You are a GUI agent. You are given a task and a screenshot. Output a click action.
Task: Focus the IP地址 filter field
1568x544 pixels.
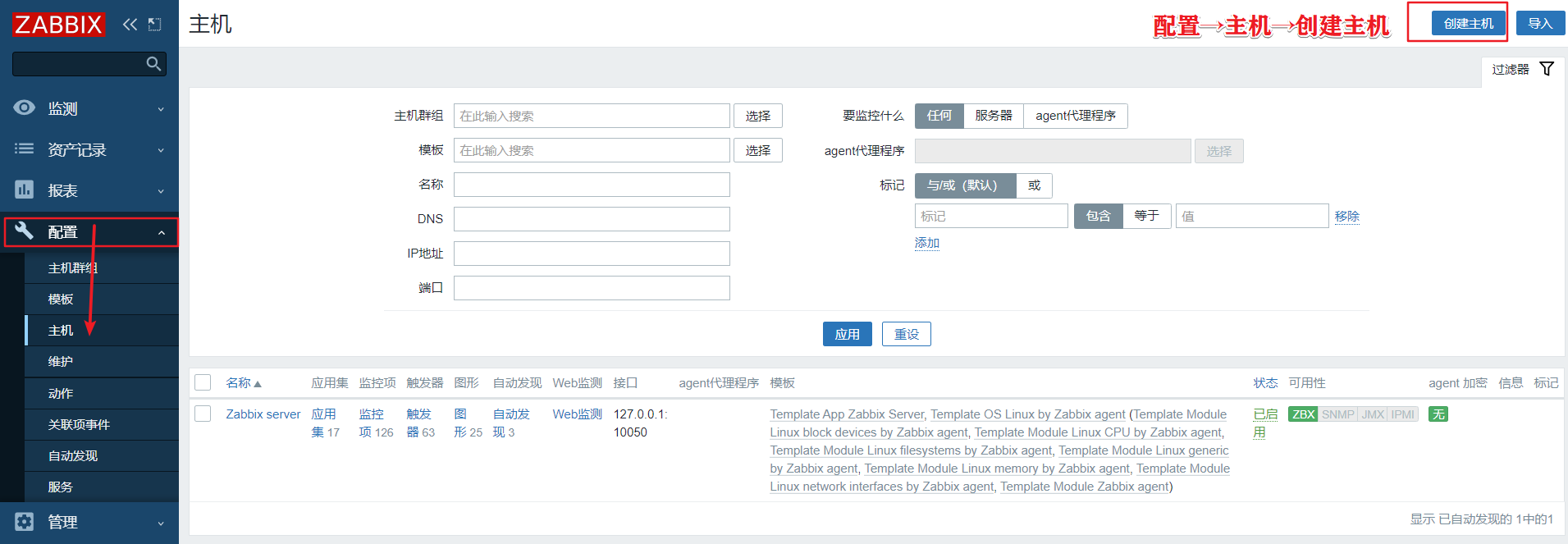(x=592, y=254)
